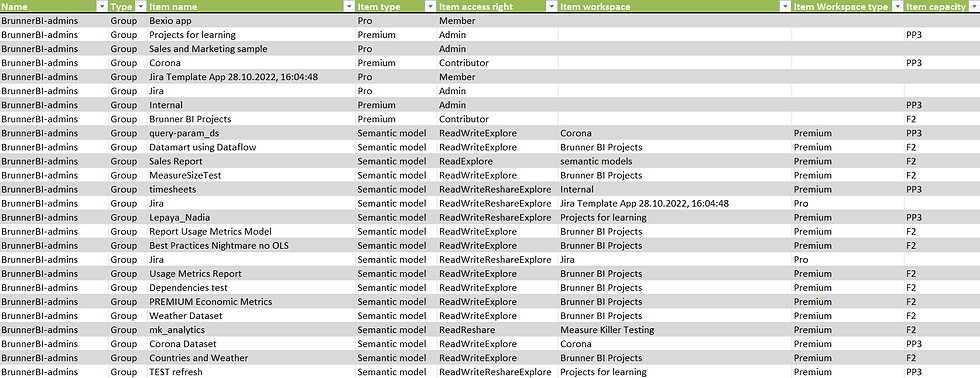
Task: Select 'Pro' item type in Bexio app row
Action: coord(396,21)
